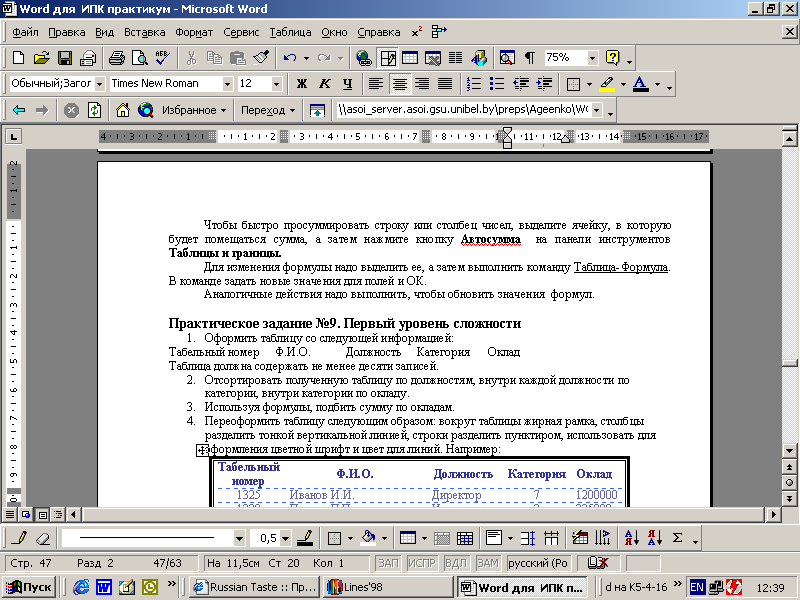Open the Файл menu
The image size is (800, 600).
tap(25, 32)
